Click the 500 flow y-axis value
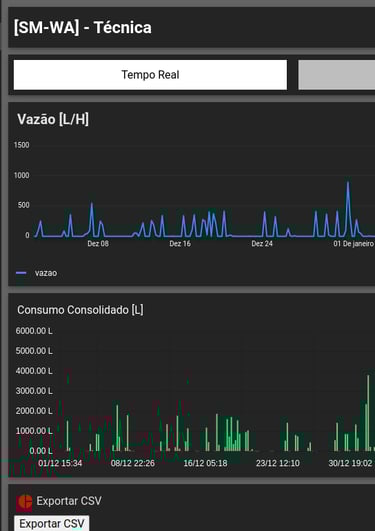The height and width of the screenshot is (531, 375). pyautogui.click(x=24, y=205)
